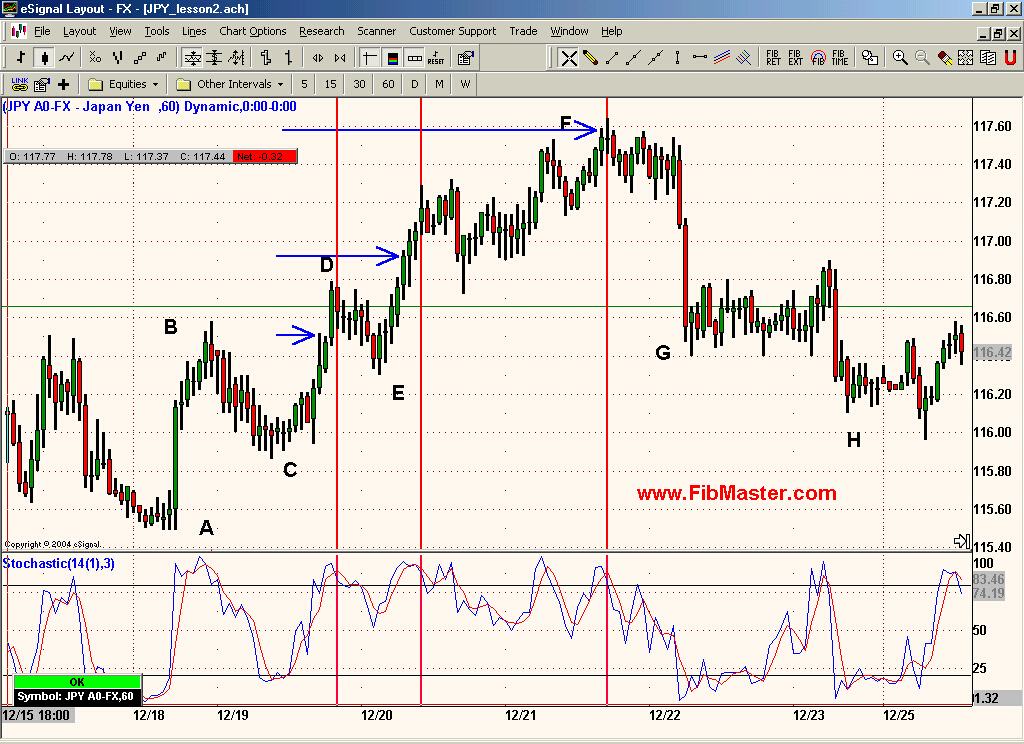
Task: Click the red Net -0.32 value
Action: 264,156
